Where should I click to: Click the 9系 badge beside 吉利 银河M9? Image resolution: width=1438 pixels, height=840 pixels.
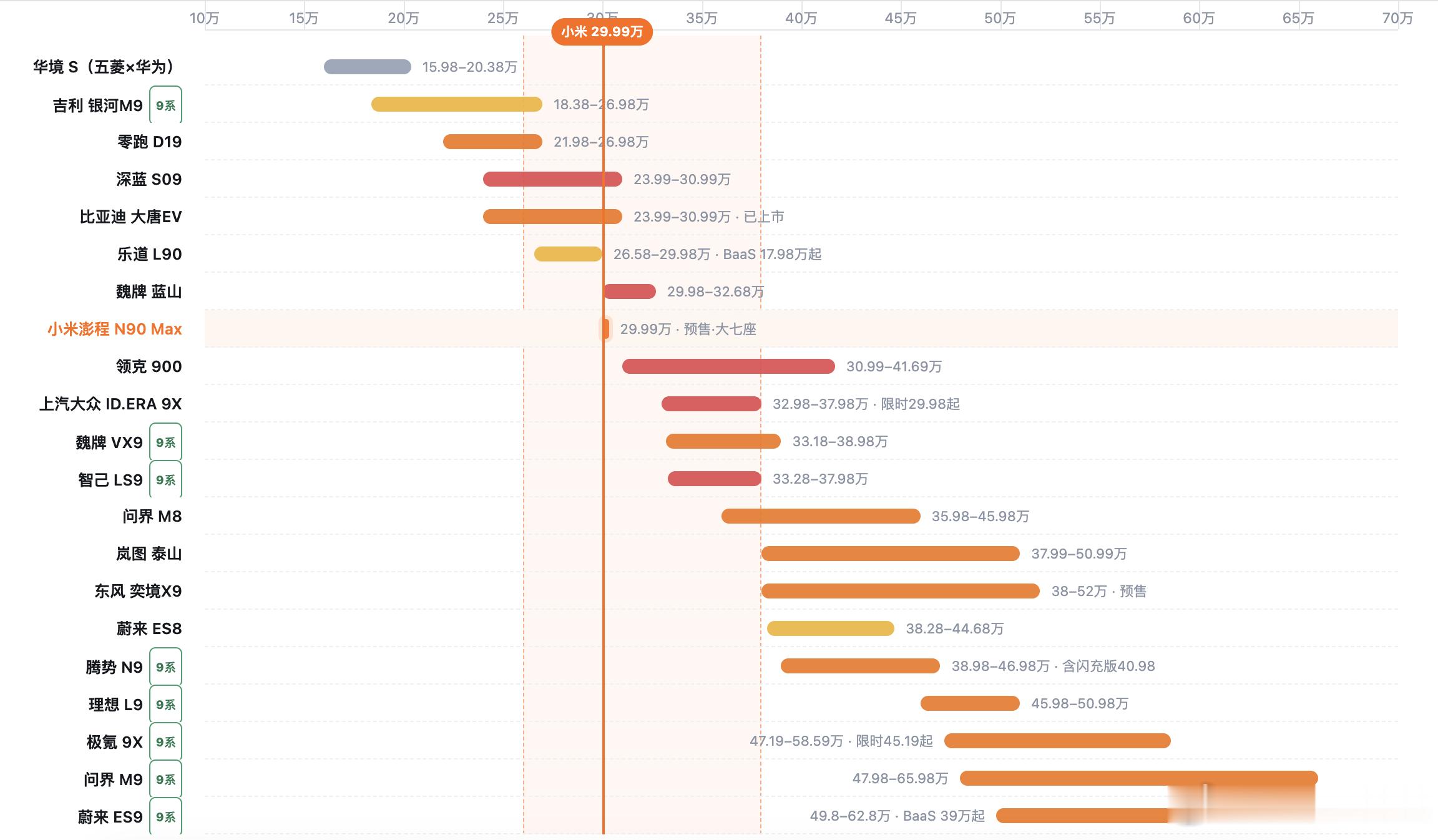[x=165, y=105]
